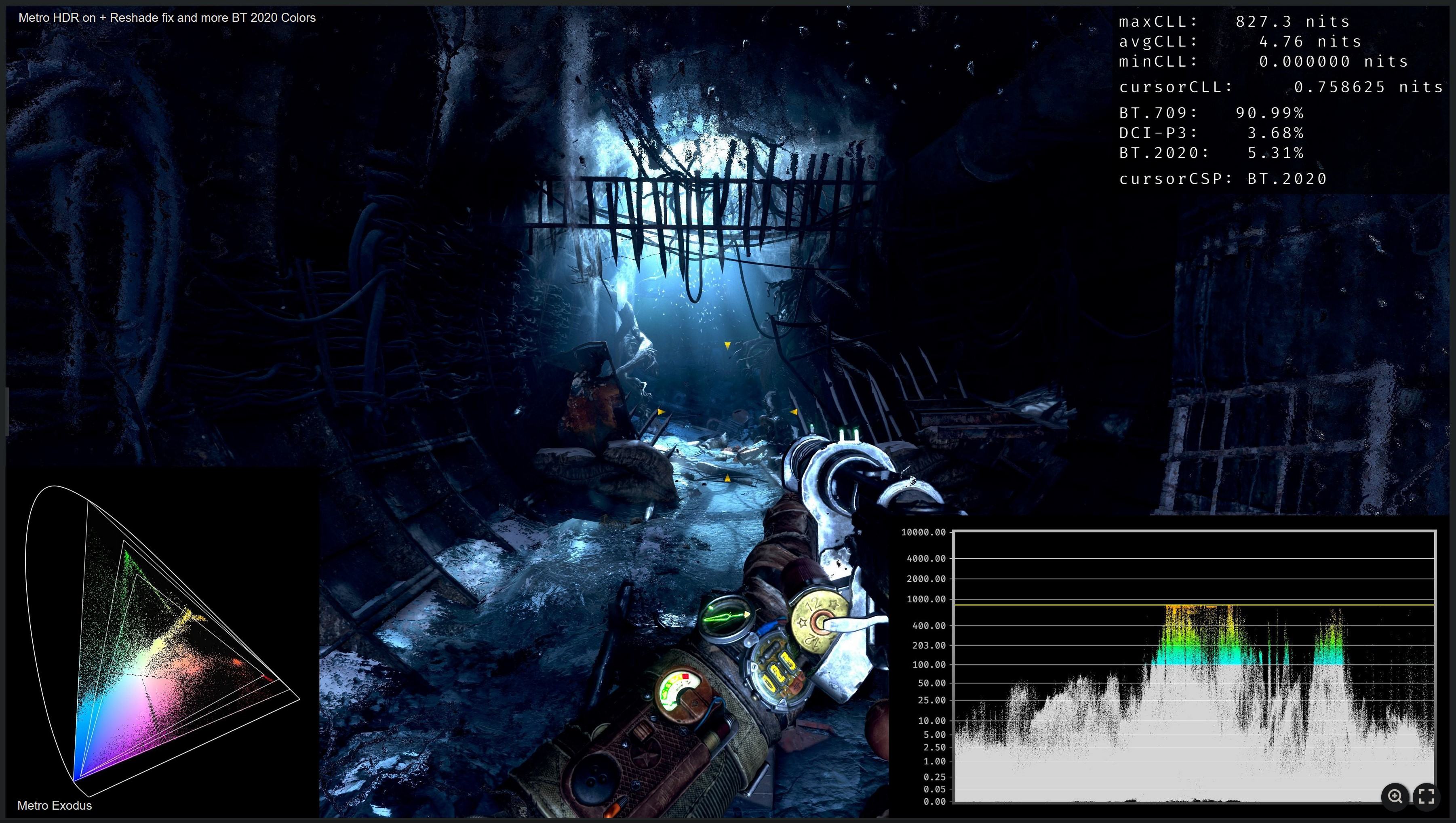
Task: Click the 0.25 label on the waveform axis
Action: click(x=934, y=777)
